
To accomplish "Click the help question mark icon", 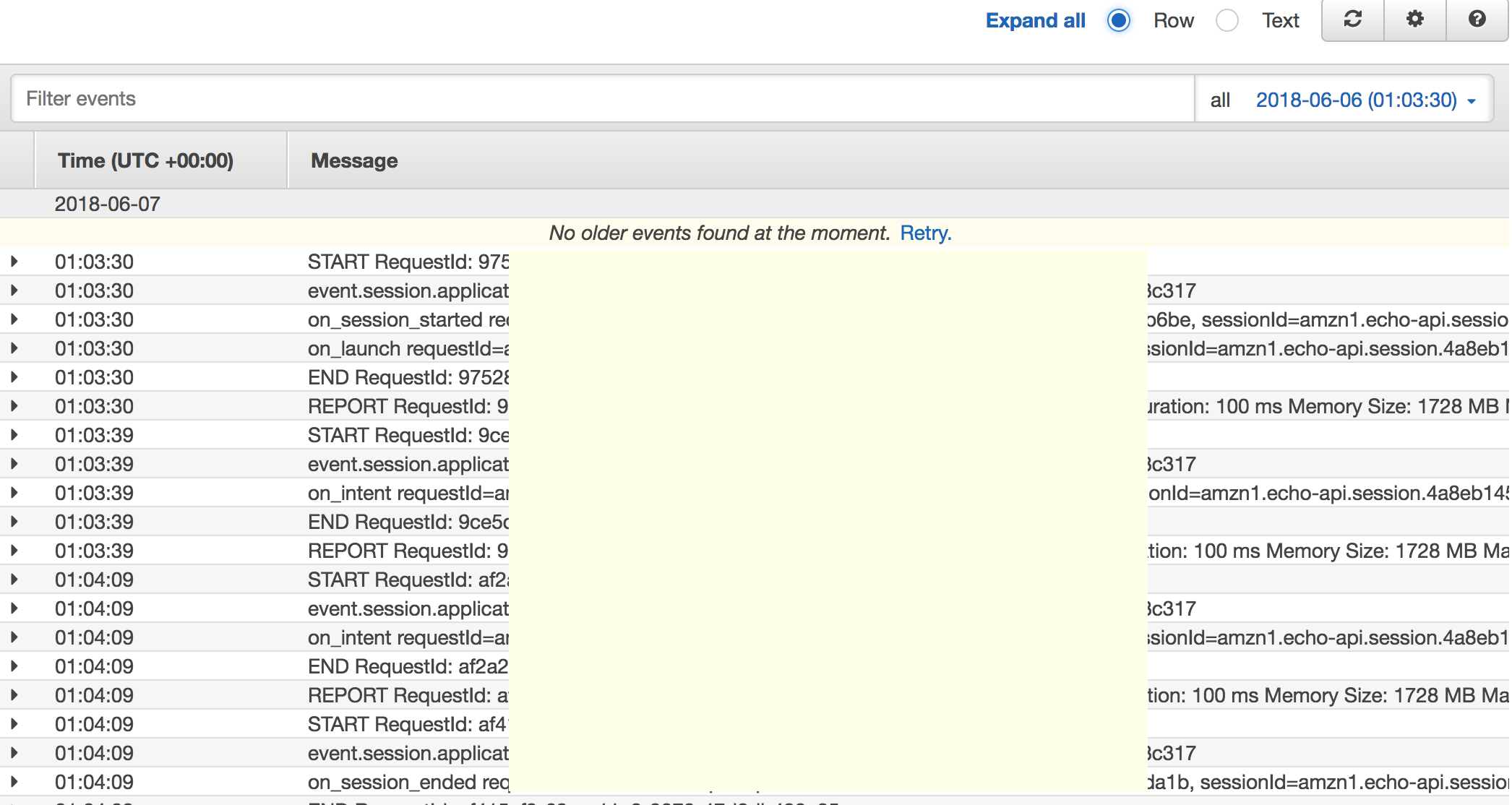I will (x=1477, y=20).
